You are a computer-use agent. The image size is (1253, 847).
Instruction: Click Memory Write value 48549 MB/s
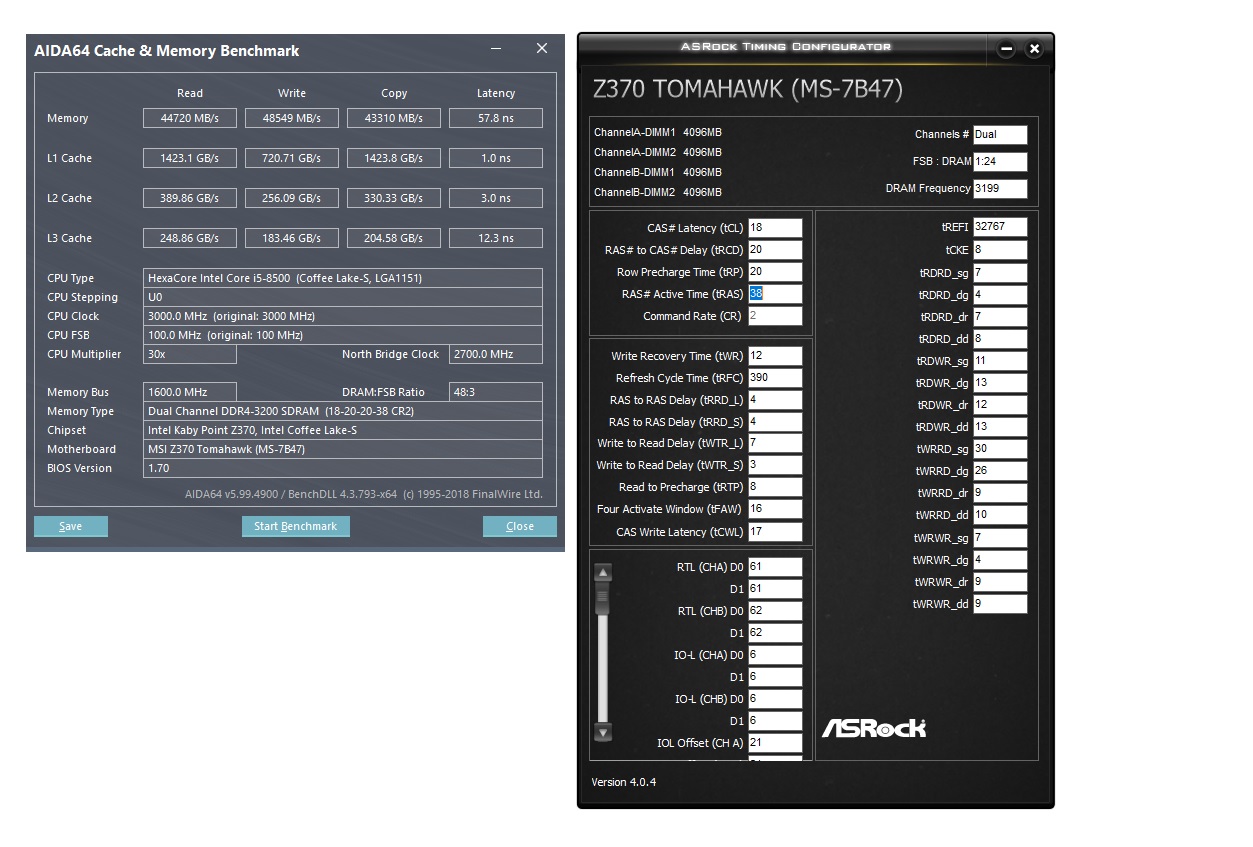click(292, 118)
